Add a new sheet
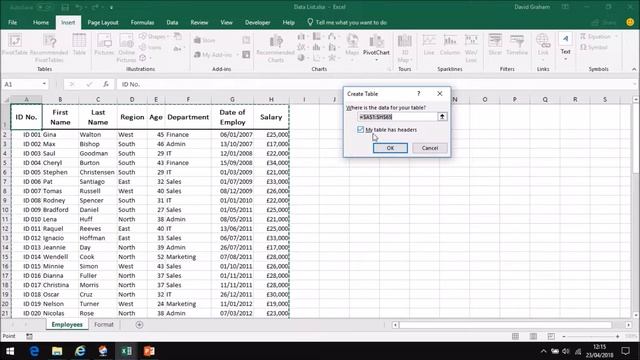 tap(139, 324)
